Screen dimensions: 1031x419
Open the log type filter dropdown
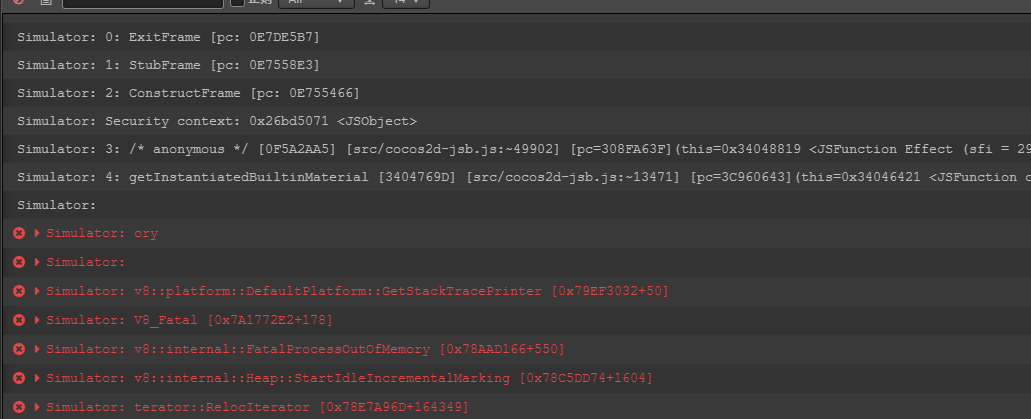316,2
